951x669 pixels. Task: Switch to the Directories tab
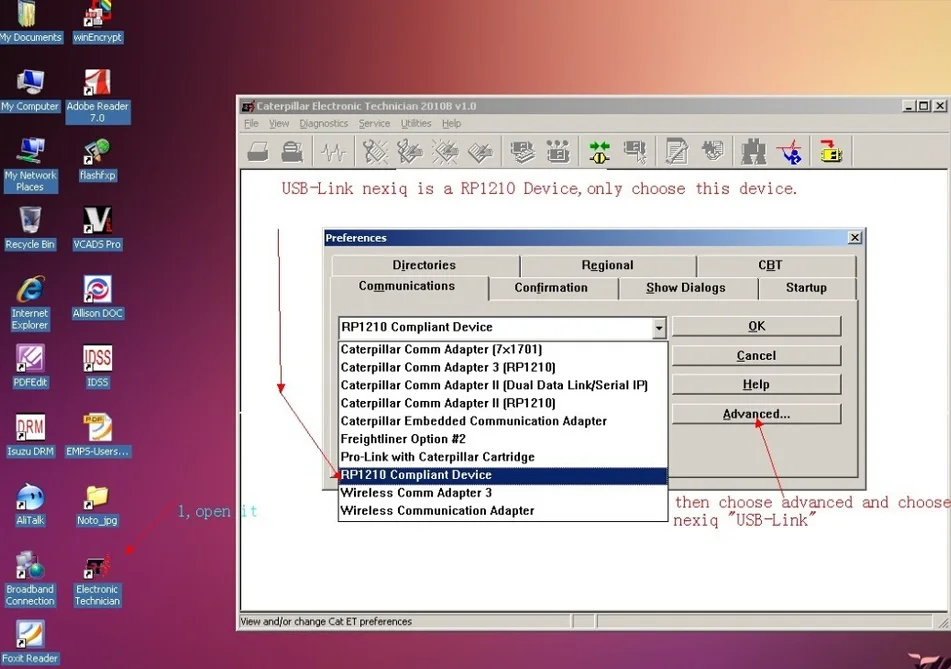pos(425,265)
